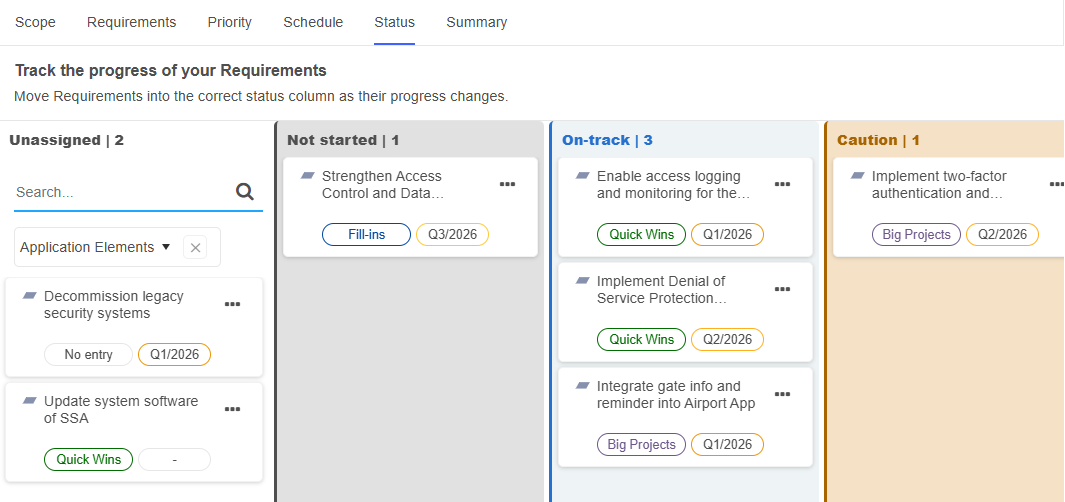Select Quick Wins tag on Update system software
The width and height of the screenshot is (1065, 502).
[x=88, y=460]
